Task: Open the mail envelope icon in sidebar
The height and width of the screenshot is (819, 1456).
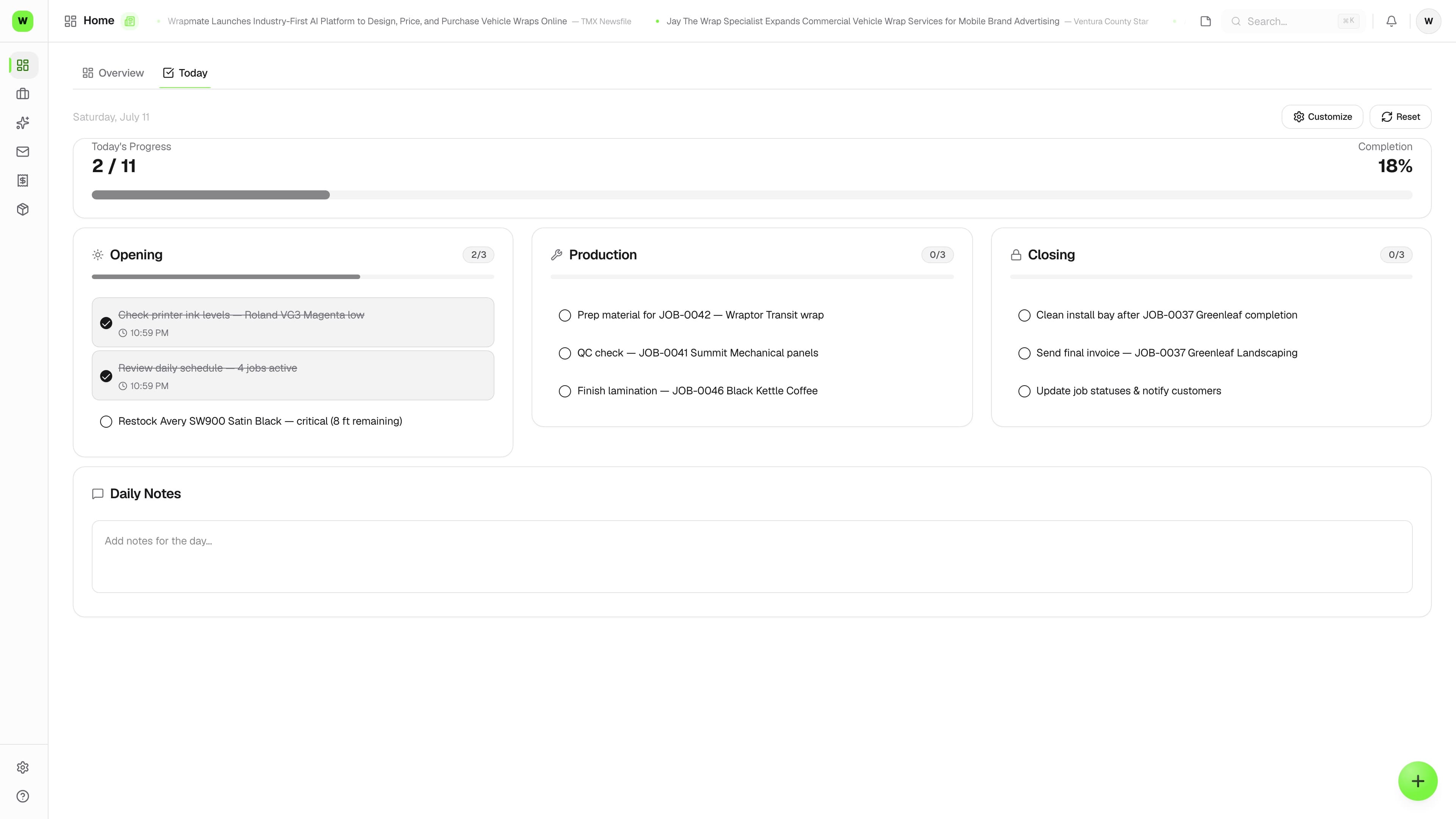Action: [23, 152]
